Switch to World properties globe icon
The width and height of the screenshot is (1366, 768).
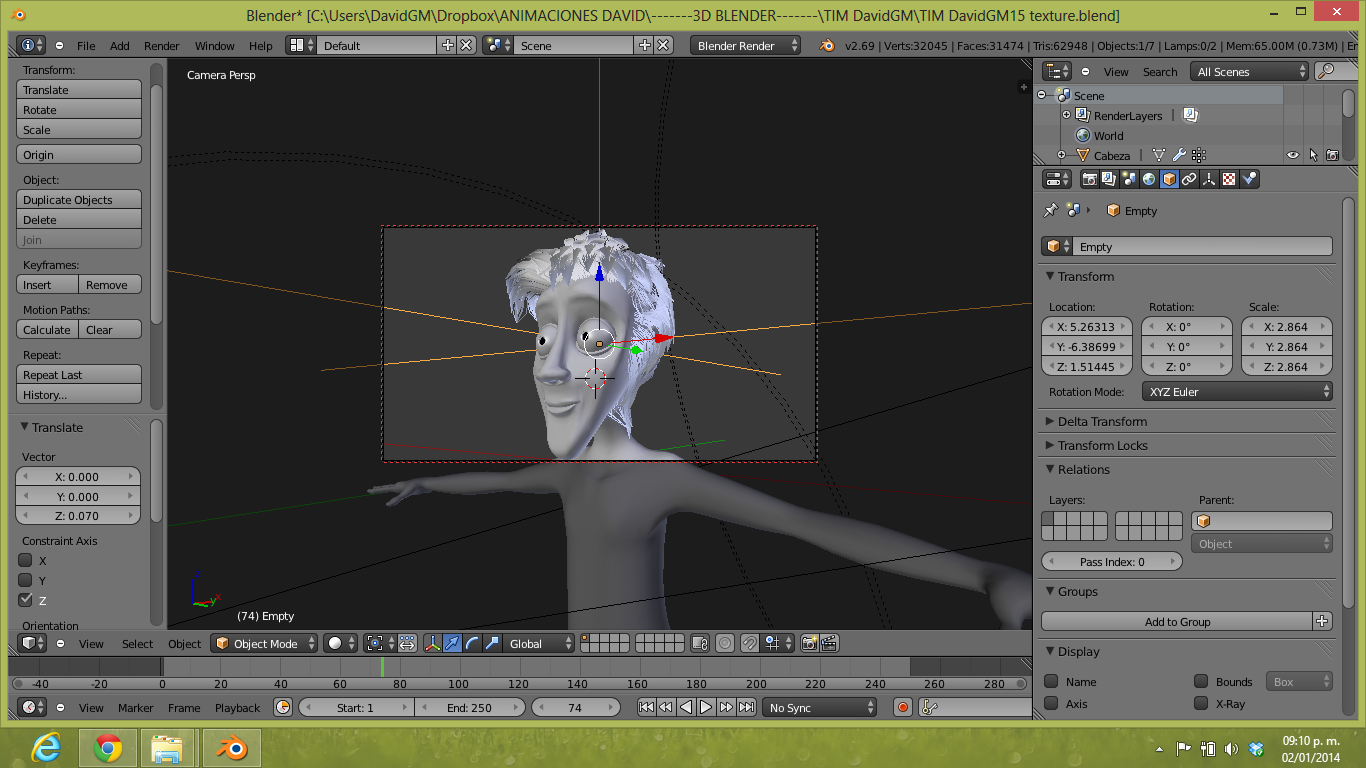tap(1149, 179)
